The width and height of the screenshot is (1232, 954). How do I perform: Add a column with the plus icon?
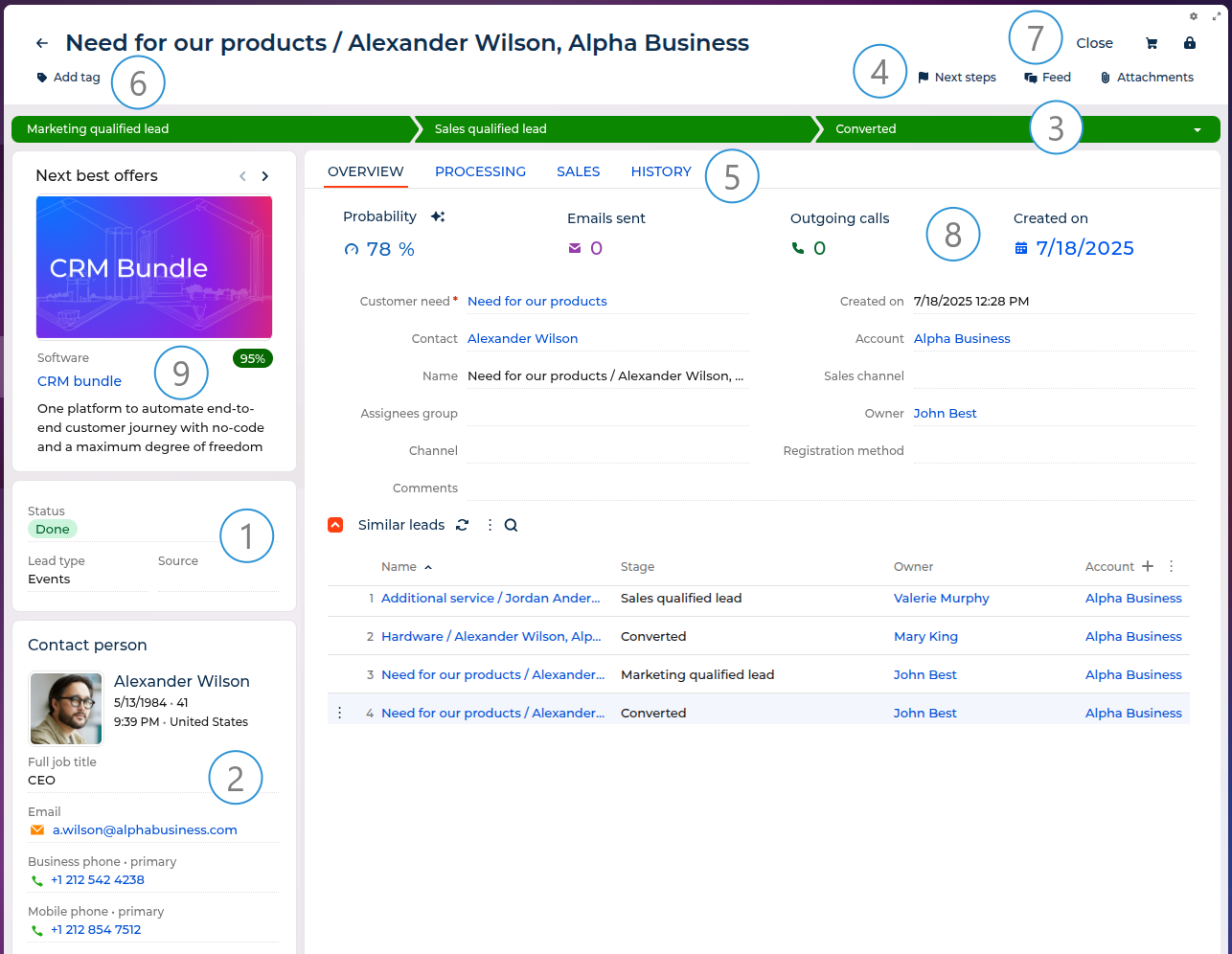1148,566
